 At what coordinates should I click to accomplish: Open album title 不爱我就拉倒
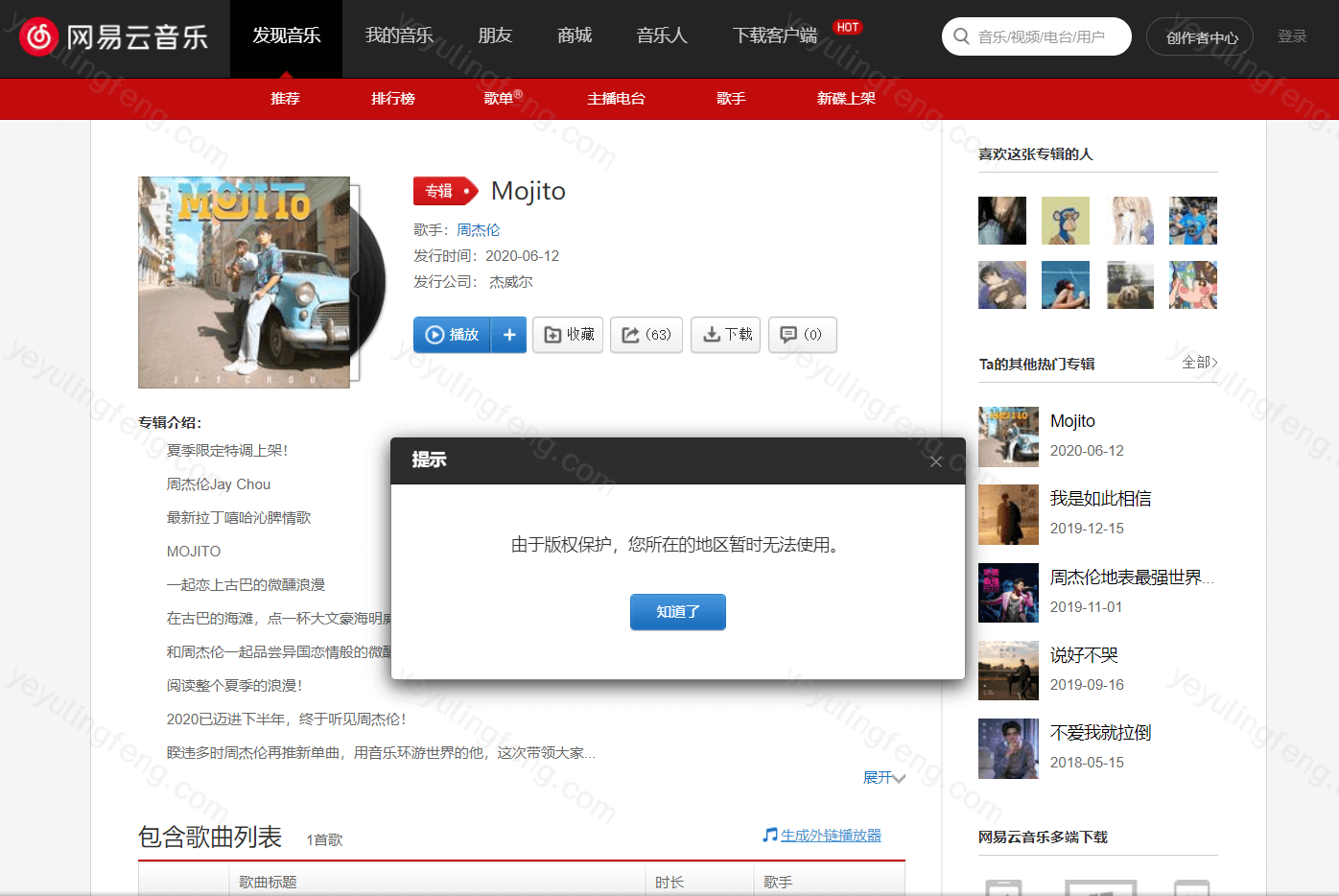(1100, 733)
